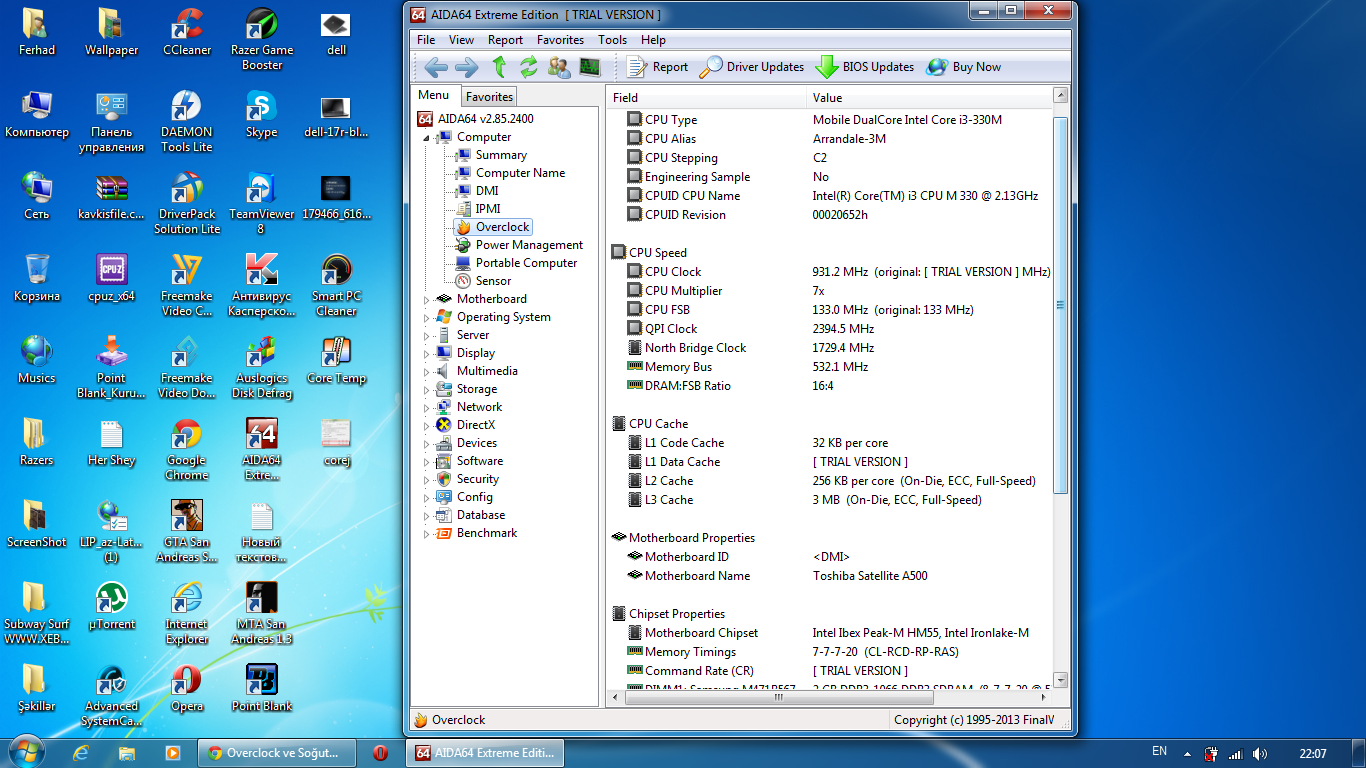
Task: Open Driver Updates from toolbar
Action: (751, 67)
